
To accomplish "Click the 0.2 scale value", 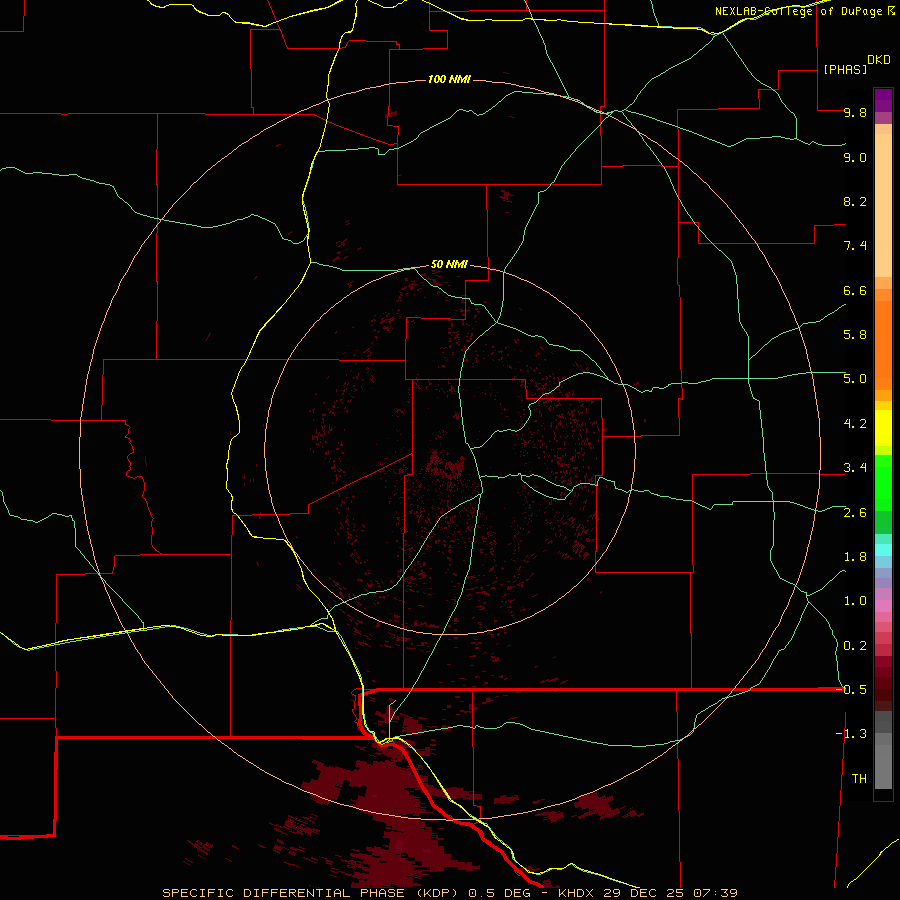I will [x=855, y=646].
